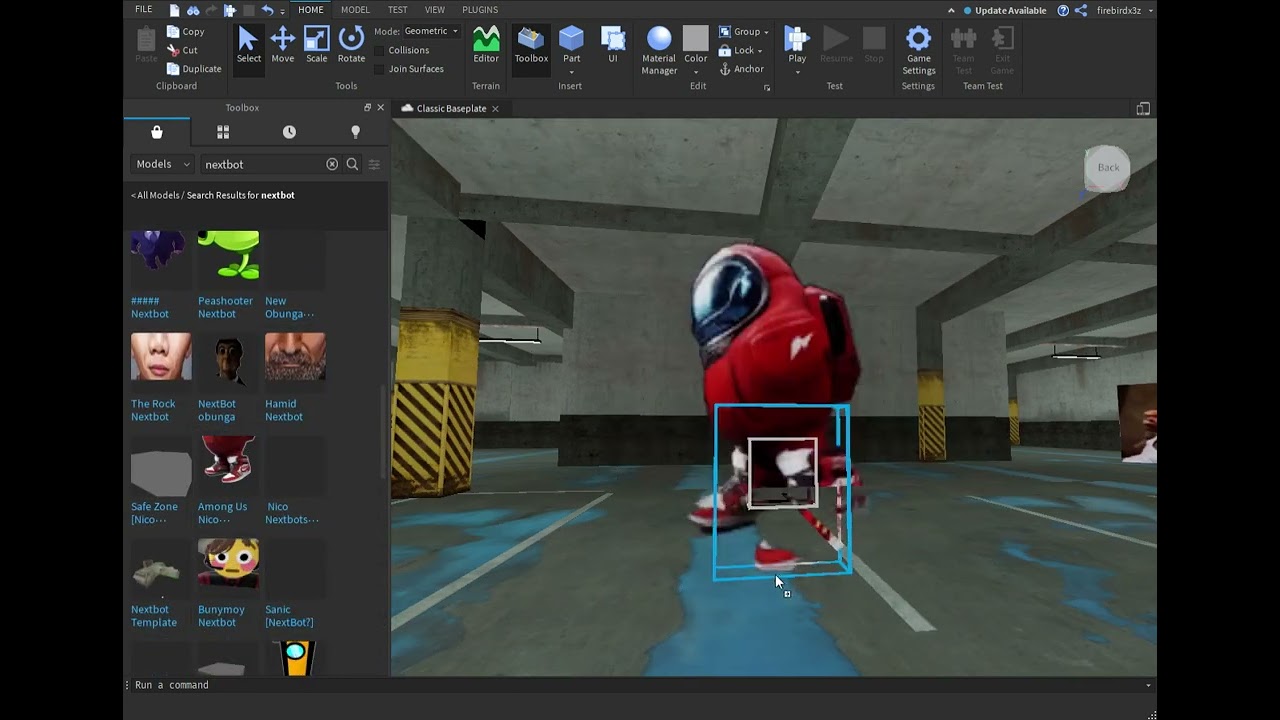1280x720 pixels.
Task: Open Material Manager
Action: (659, 50)
